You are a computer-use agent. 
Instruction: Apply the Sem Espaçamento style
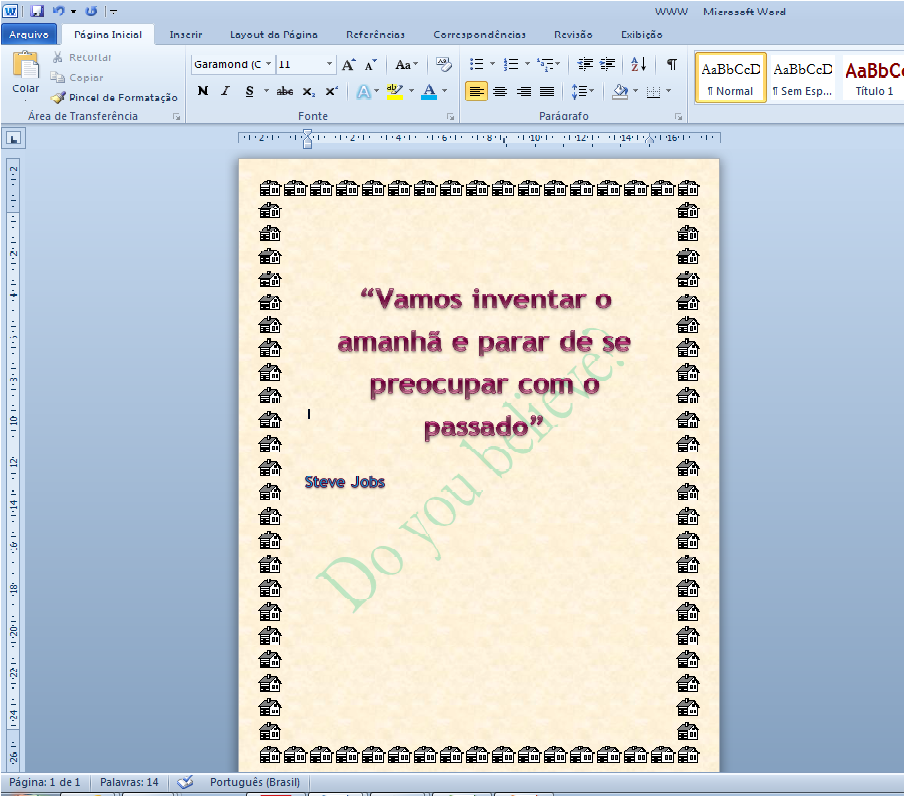[803, 78]
